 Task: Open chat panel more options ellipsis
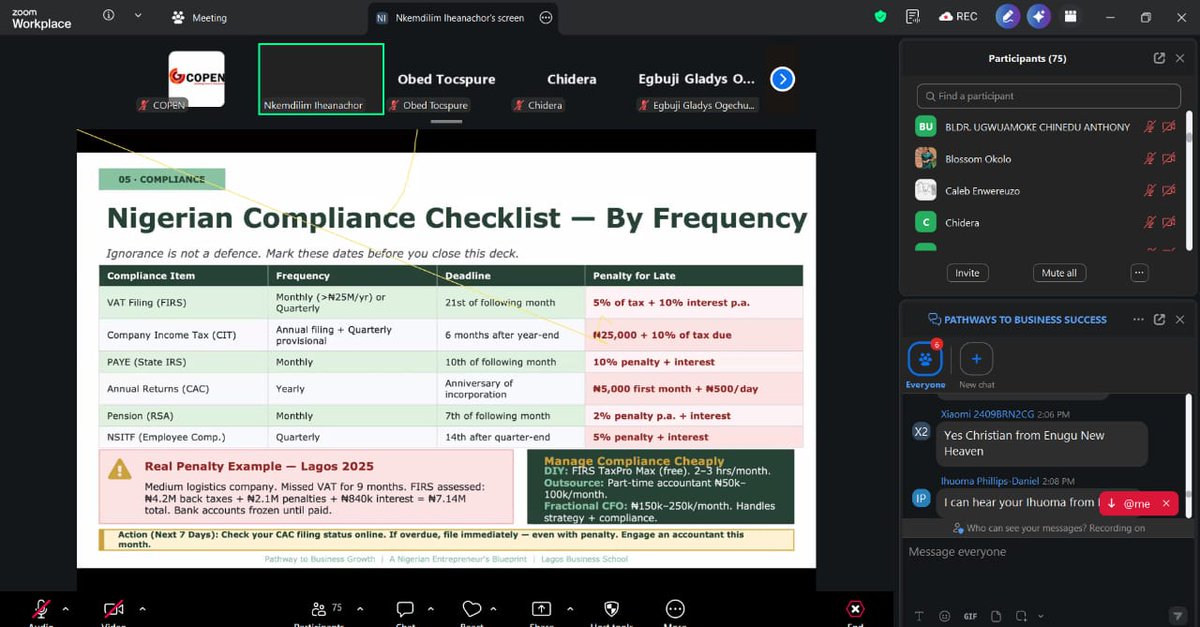point(1138,320)
